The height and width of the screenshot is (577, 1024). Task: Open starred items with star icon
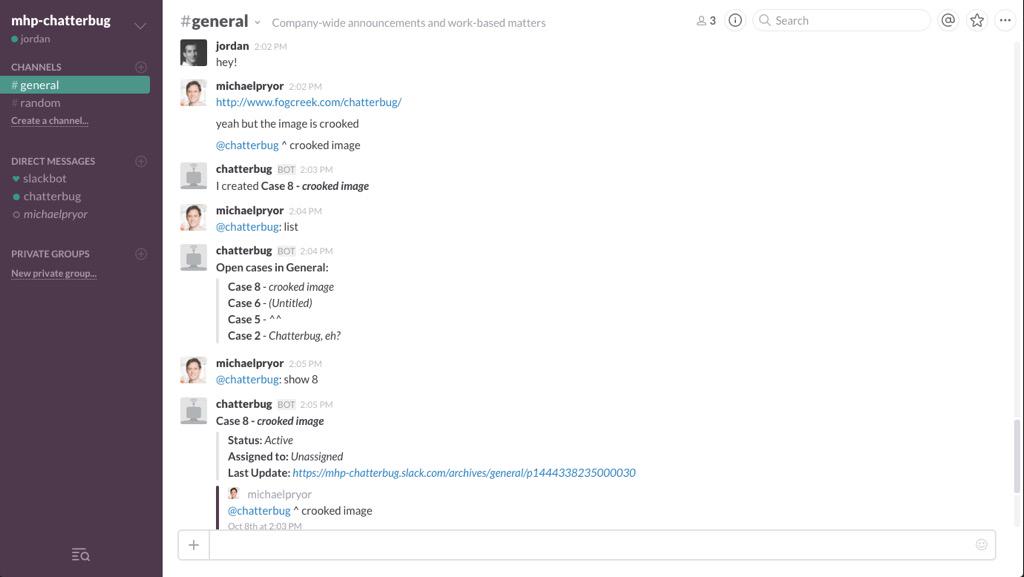tap(977, 21)
